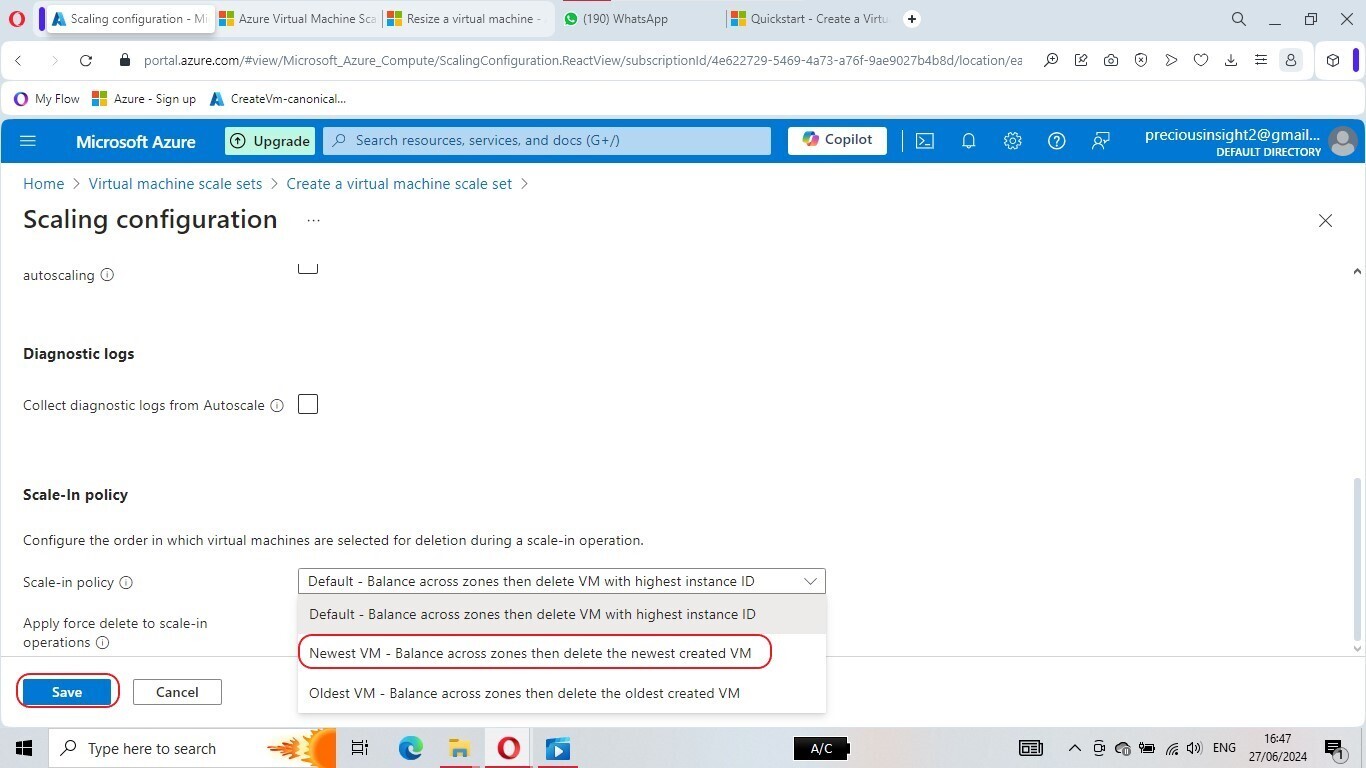Image resolution: width=1366 pixels, height=768 pixels.
Task: Show info tooltip for Scale-in policy
Action: [126, 582]
